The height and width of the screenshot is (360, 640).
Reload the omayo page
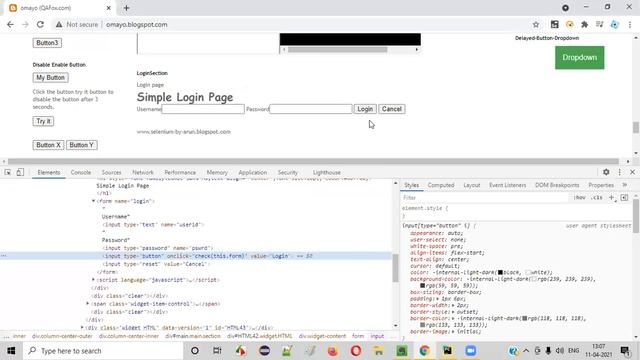click(x=40, y=24)
